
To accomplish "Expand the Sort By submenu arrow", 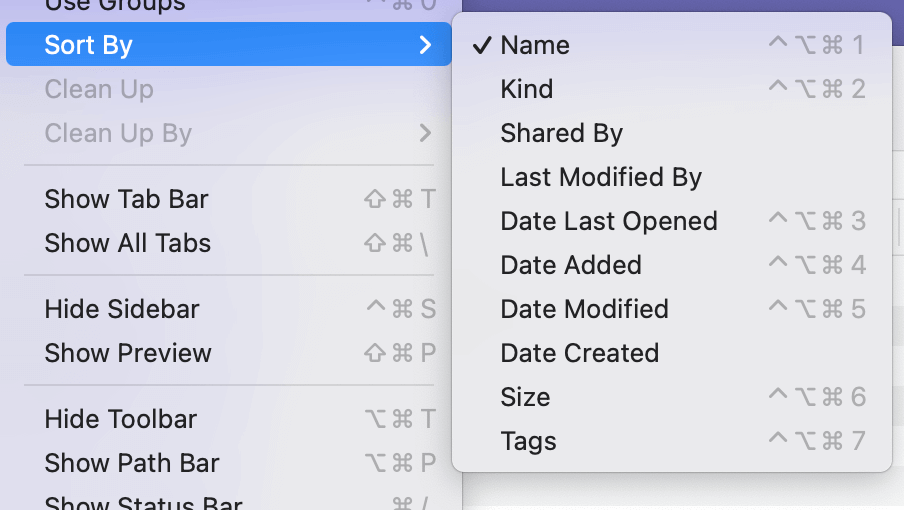I will click(425, 45).
